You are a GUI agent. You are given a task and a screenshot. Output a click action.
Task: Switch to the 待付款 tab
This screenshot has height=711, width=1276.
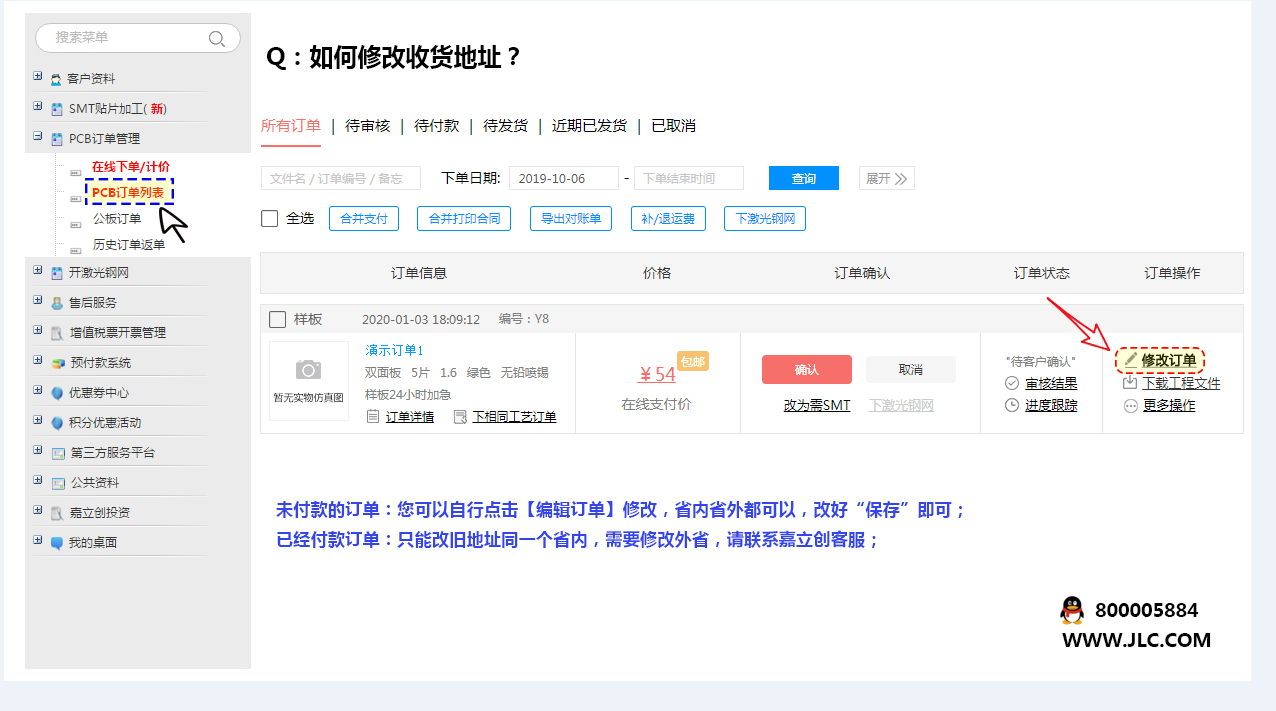point(436,126)
